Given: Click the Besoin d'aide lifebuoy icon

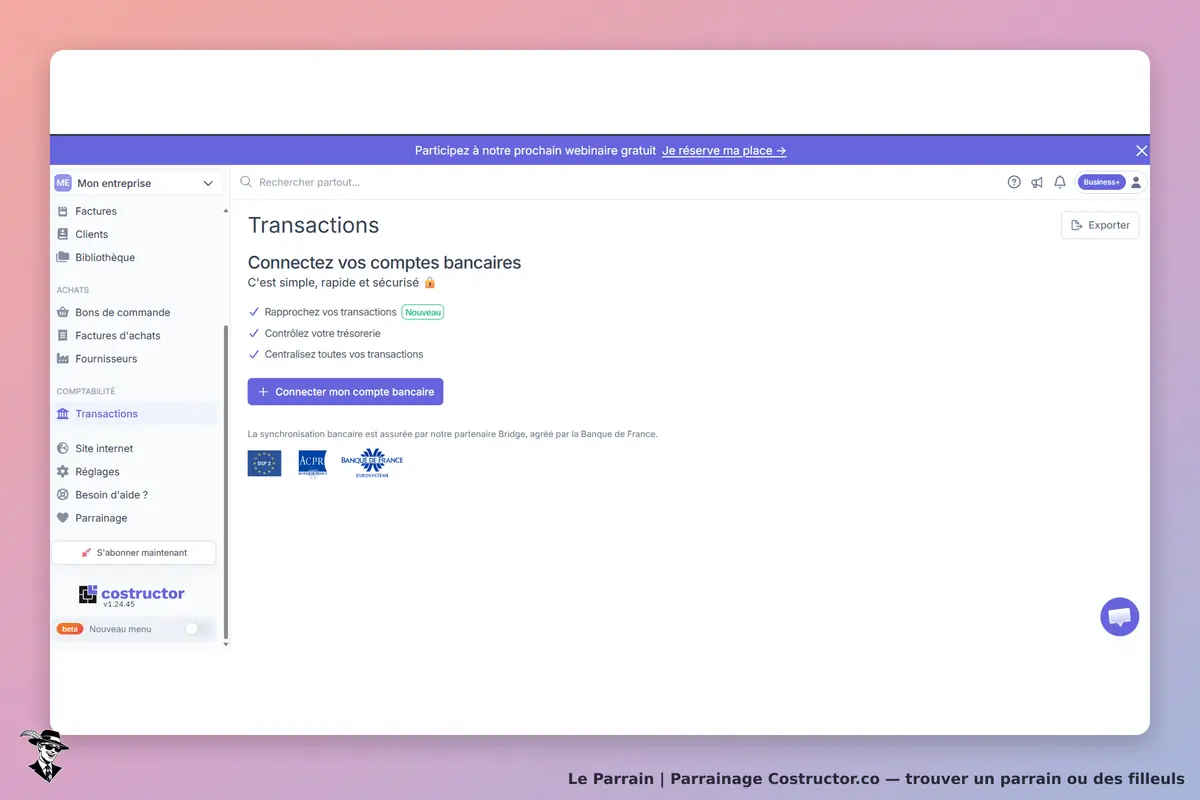Looking at the screenshot, I should 63,494.
